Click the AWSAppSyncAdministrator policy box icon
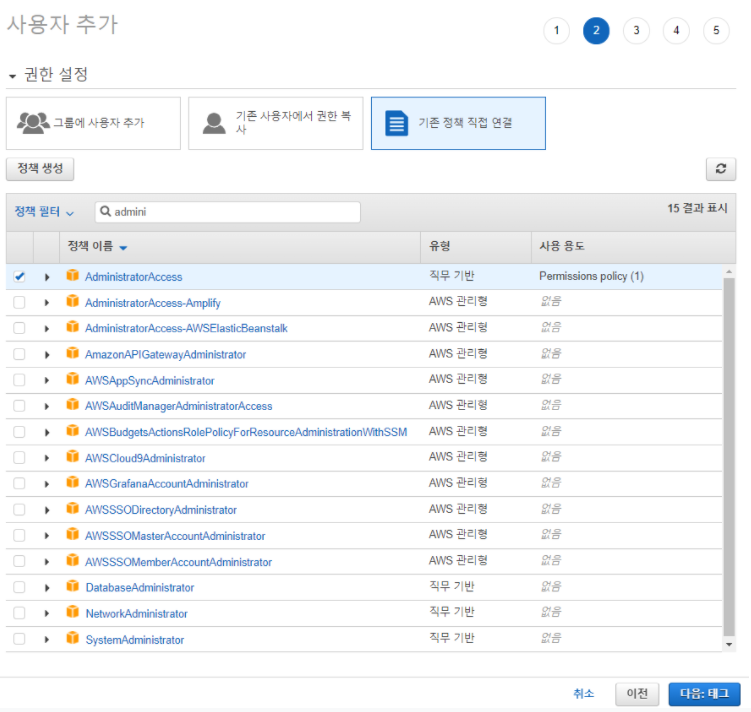Screen dimensions: 751x712 click(x=73, y=379)
